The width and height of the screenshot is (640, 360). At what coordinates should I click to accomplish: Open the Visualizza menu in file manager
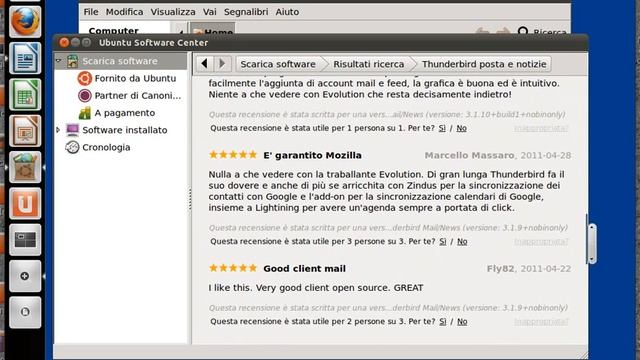coord(173,12)
